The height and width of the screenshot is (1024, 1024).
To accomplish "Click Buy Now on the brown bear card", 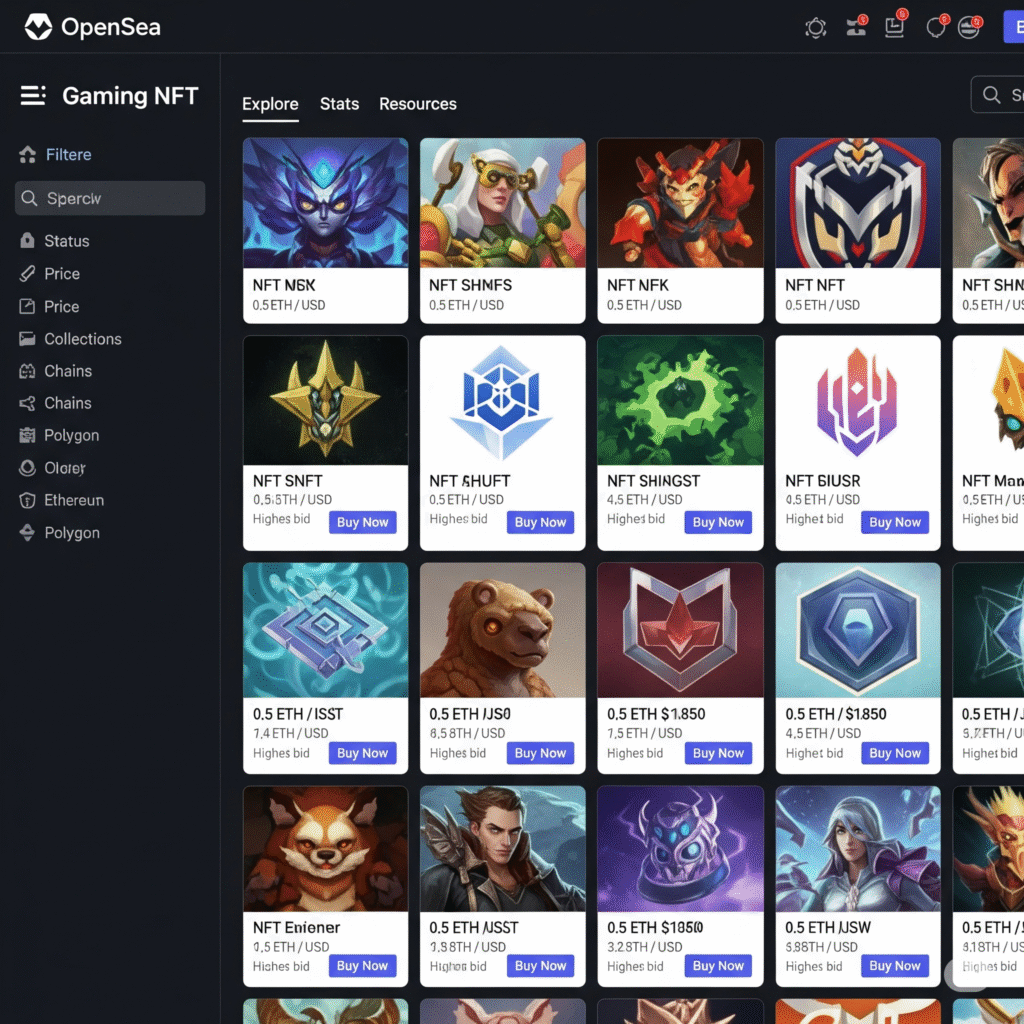I will point(540,753).
